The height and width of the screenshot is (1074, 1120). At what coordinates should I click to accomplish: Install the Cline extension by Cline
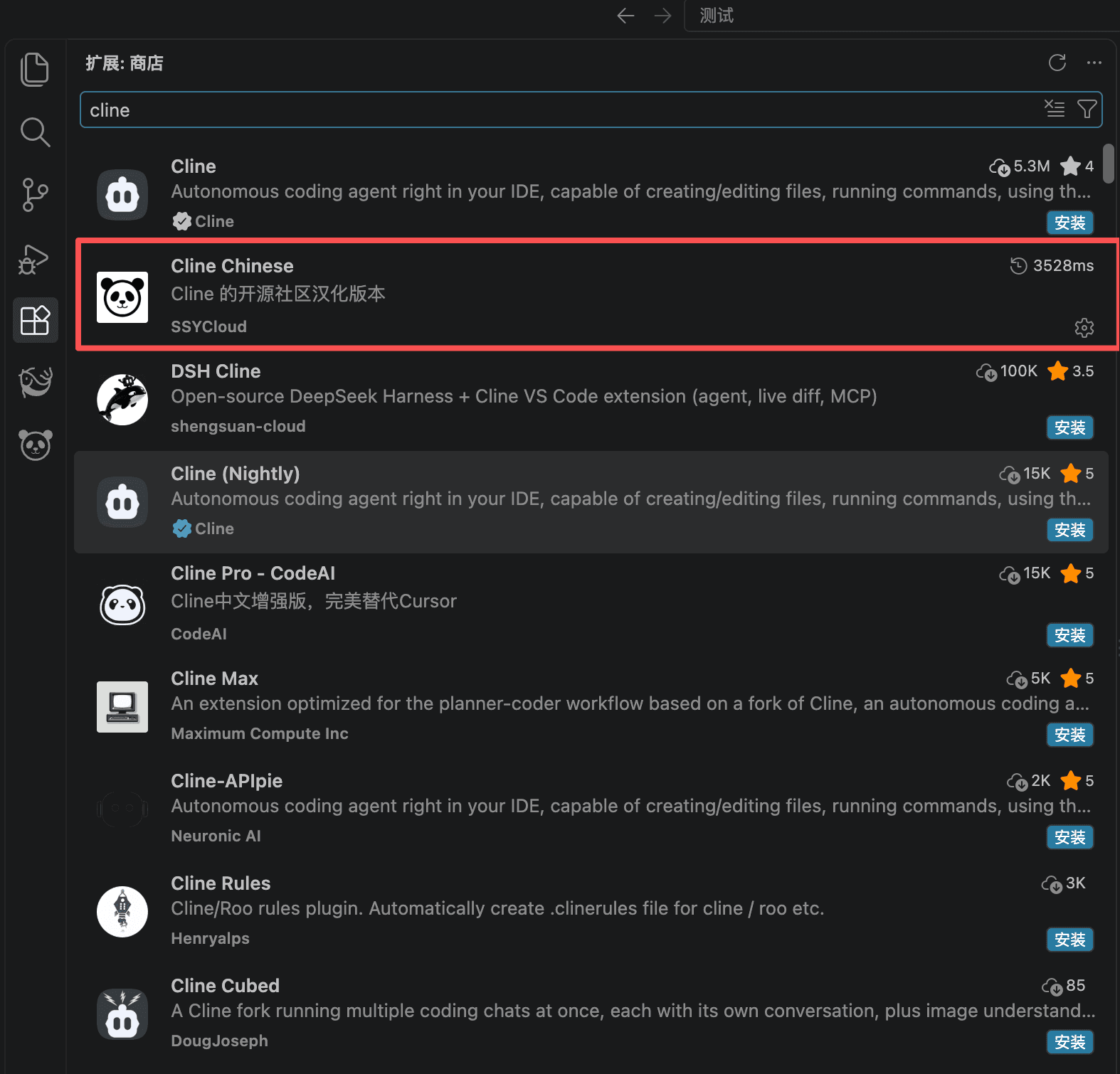1070,223
